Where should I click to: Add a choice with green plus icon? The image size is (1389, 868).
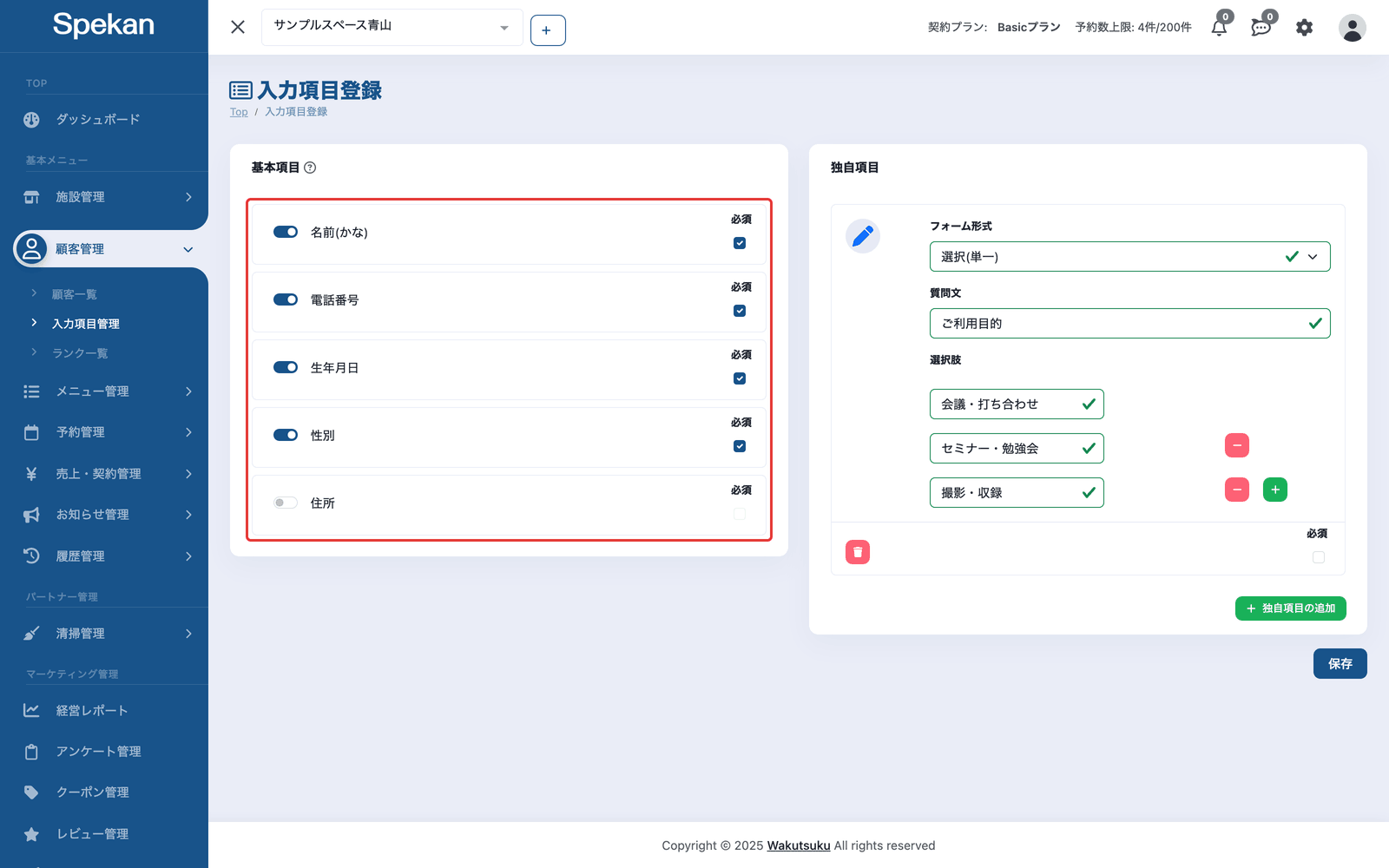click(1275, 490)
